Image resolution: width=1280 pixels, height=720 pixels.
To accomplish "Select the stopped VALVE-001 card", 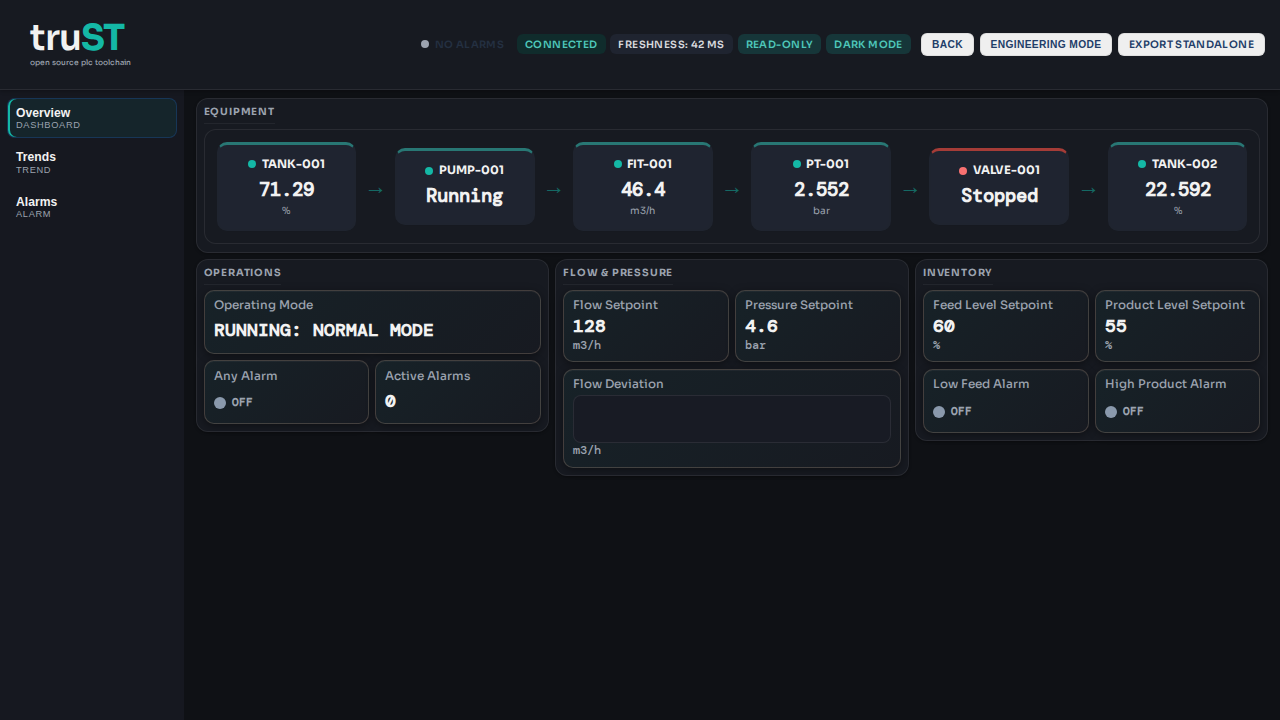I will (x=999, y=187).
